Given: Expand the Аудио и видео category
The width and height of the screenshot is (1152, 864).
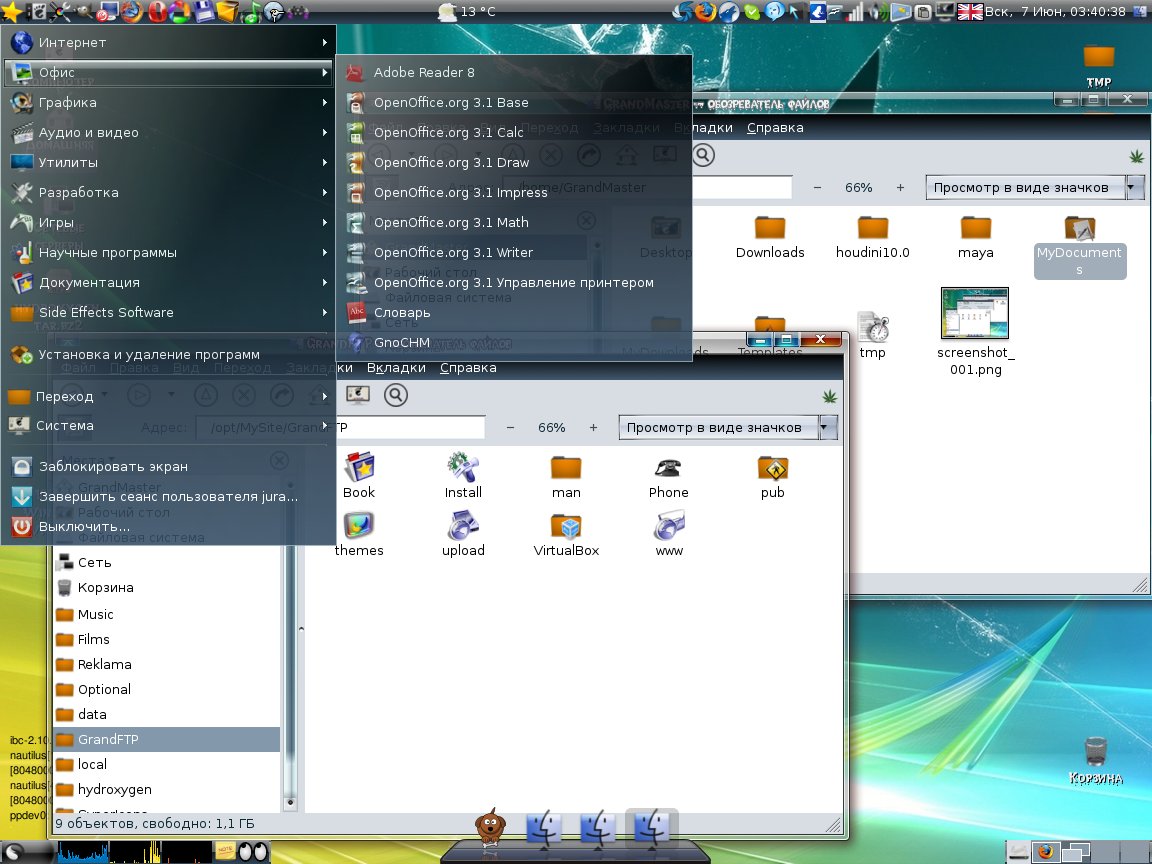Looking at the screenshot, I should 169,132.
